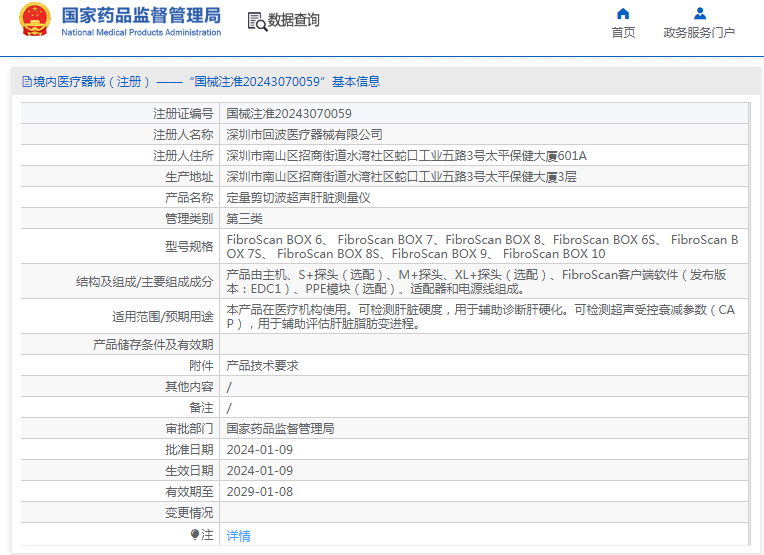Click the 结构及组成/主要组成成分 label
Viewport: 764px width, 555px height.
145,282
